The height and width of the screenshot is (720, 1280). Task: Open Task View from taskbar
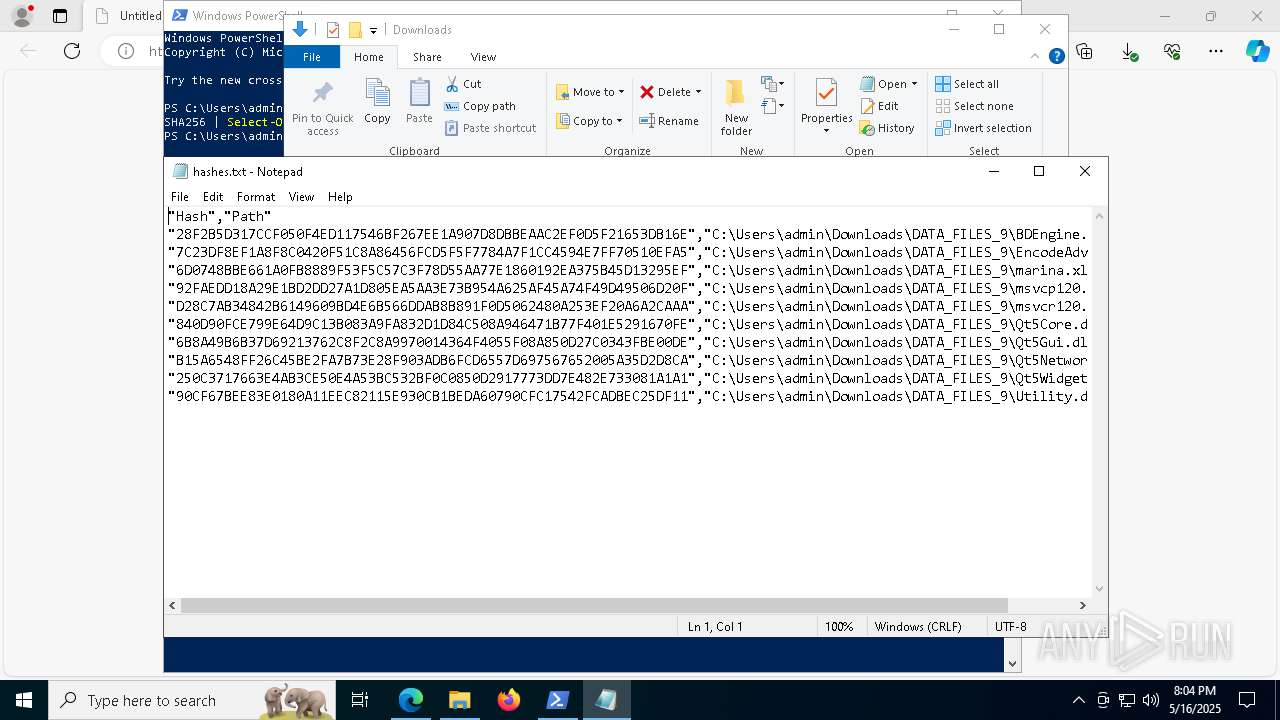click(360, 700)
